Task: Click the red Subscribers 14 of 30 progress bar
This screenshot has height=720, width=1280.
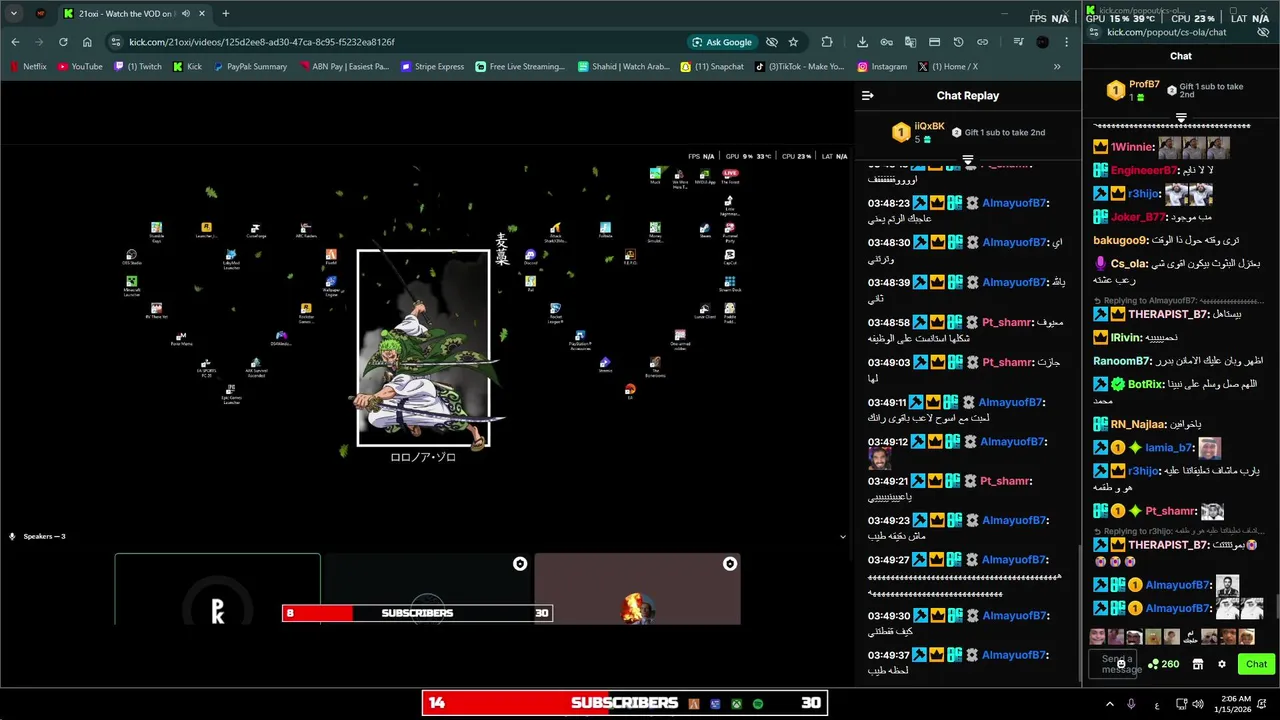Action: point(625,703)
